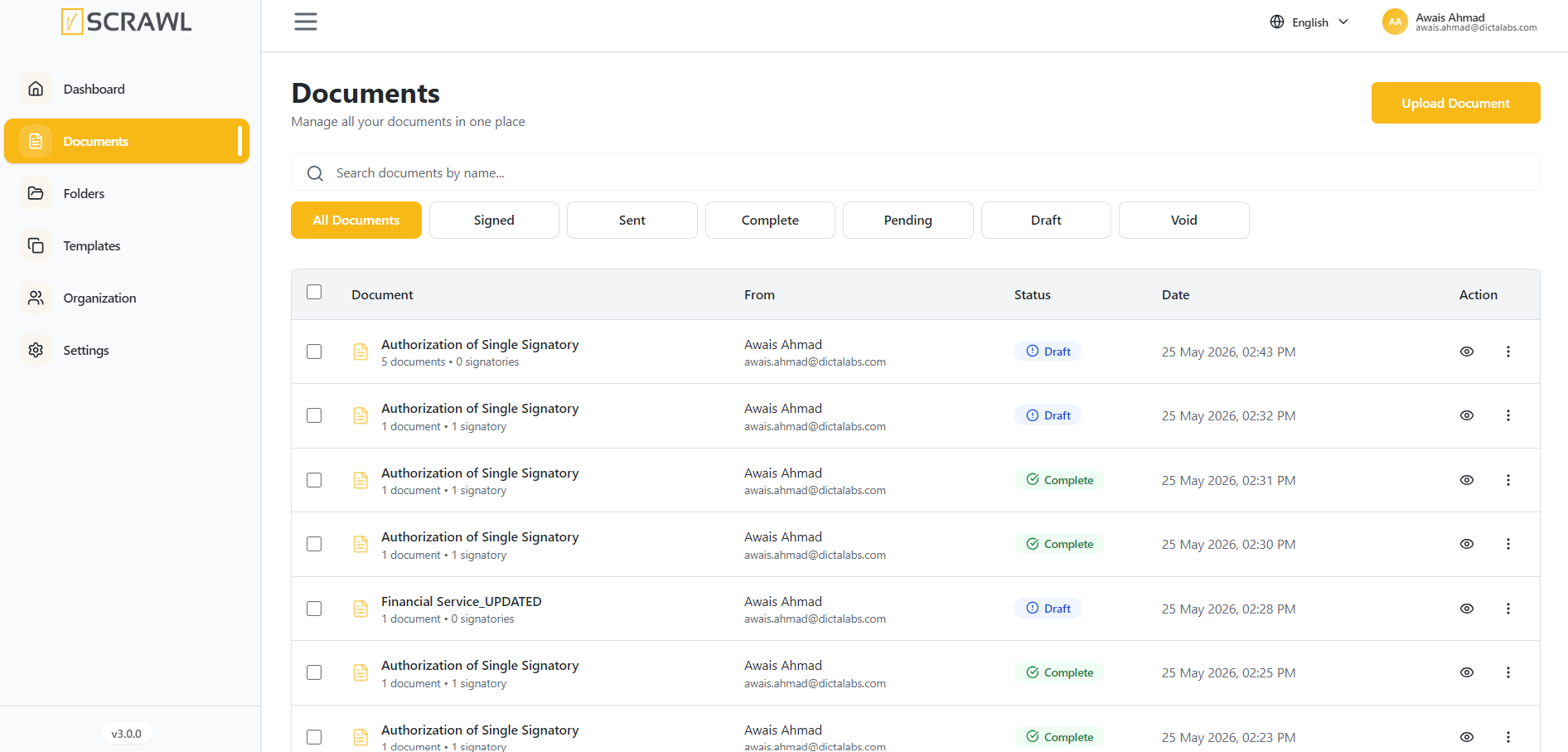Image resolution: width=1568 pixels, height=752 pixels.
Task: Check the 02:25 PM document row
Action: click(x=314, y=672)
